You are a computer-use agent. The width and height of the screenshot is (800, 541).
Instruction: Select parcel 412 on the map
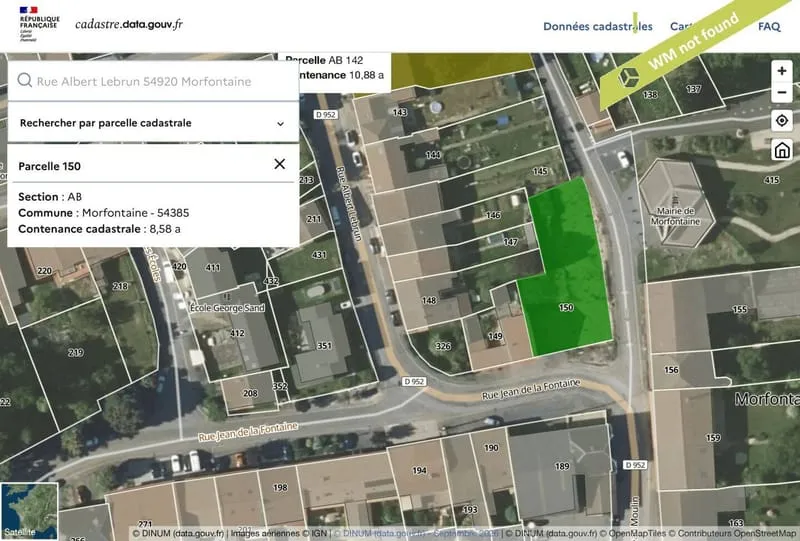tap(237, 333)
